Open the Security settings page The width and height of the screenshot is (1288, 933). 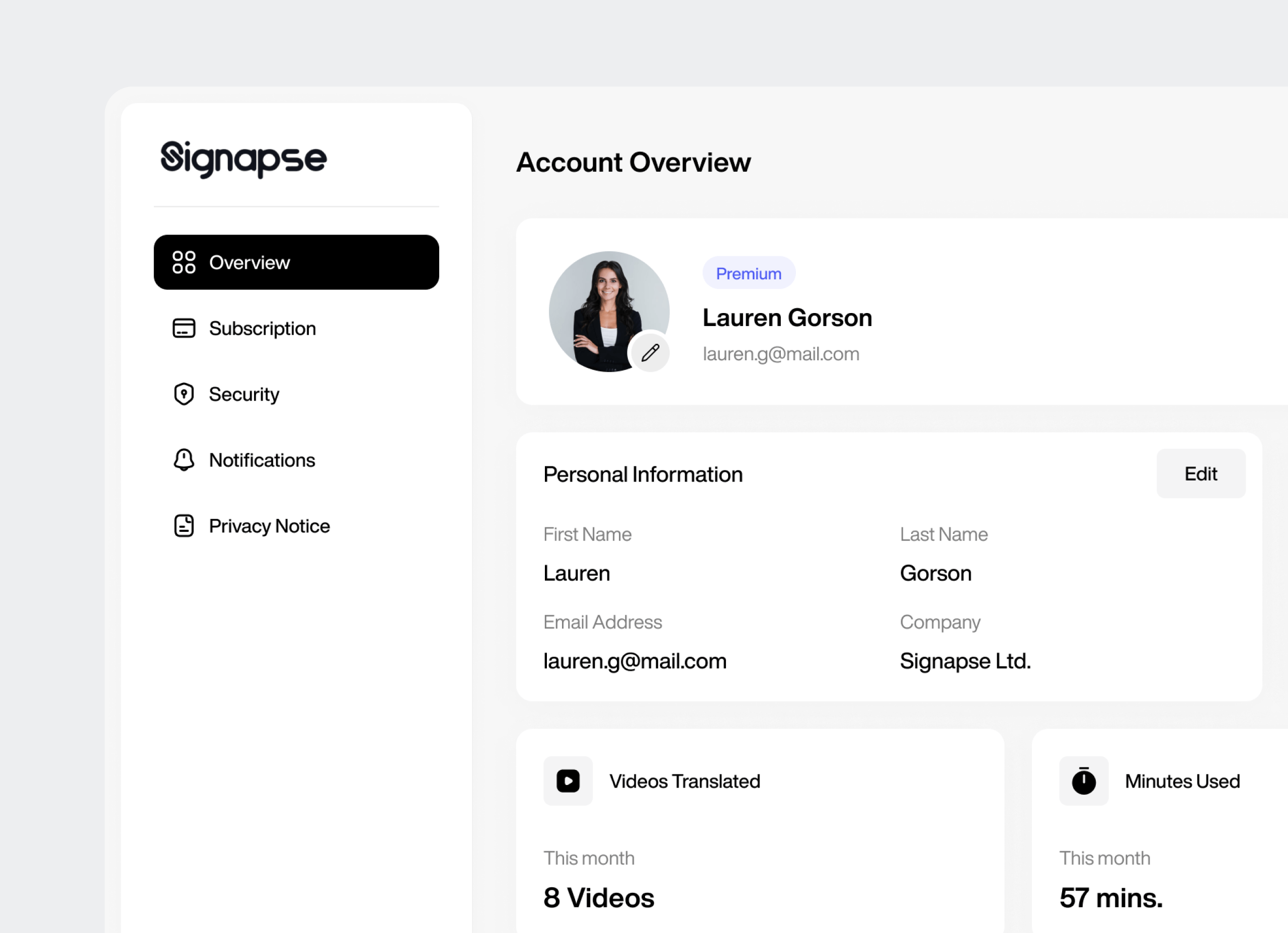[x=296, y=394]
